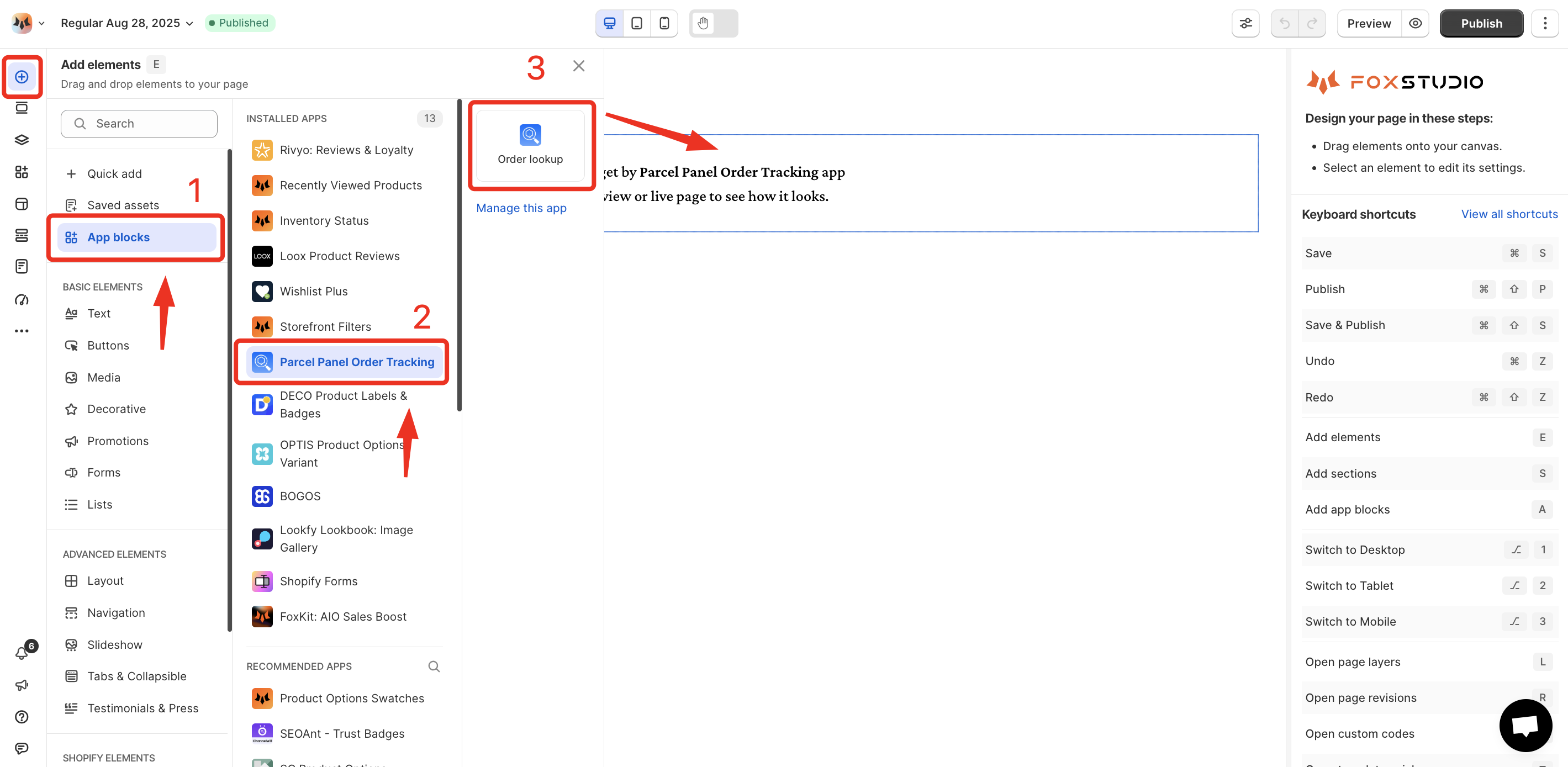Toggle the preview eye icon
This screenshot has height=767, width=1568.
coord(1415,24)
